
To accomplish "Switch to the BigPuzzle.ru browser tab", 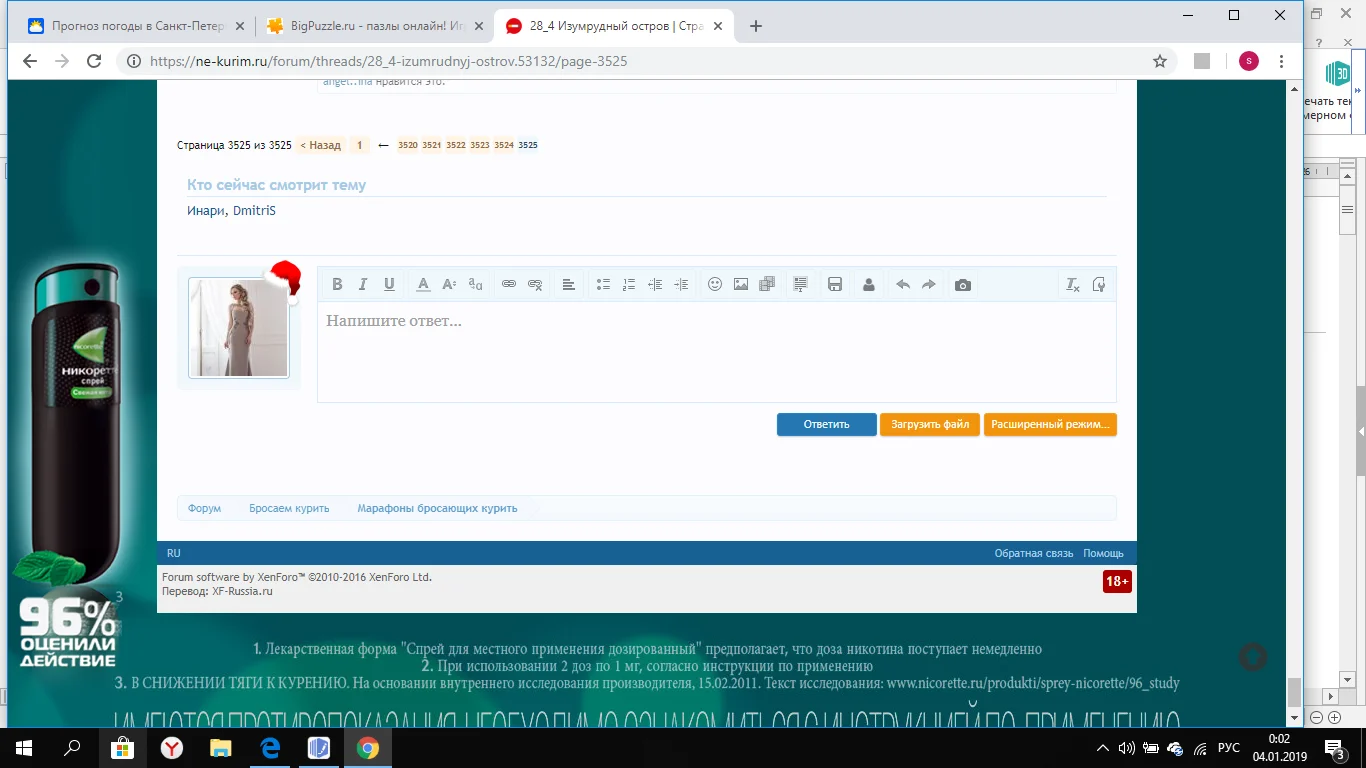I will click(x=375, y=26).
